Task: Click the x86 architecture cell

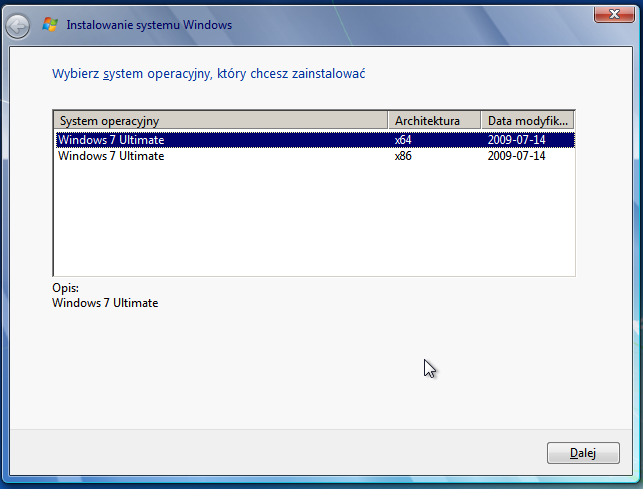Action: tap(403, 156)
